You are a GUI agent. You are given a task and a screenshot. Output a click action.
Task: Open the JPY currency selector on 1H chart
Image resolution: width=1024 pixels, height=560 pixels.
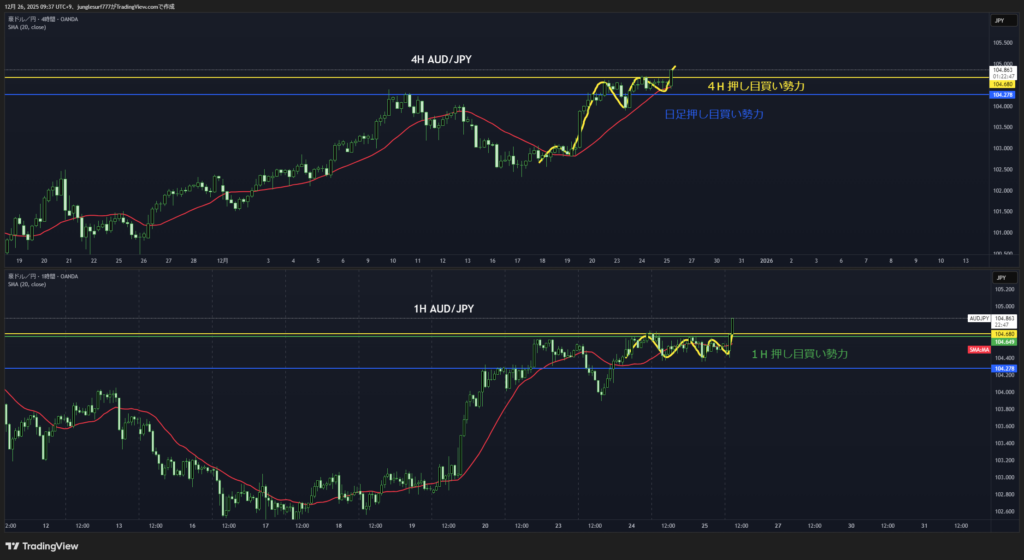tap(999, 277)
